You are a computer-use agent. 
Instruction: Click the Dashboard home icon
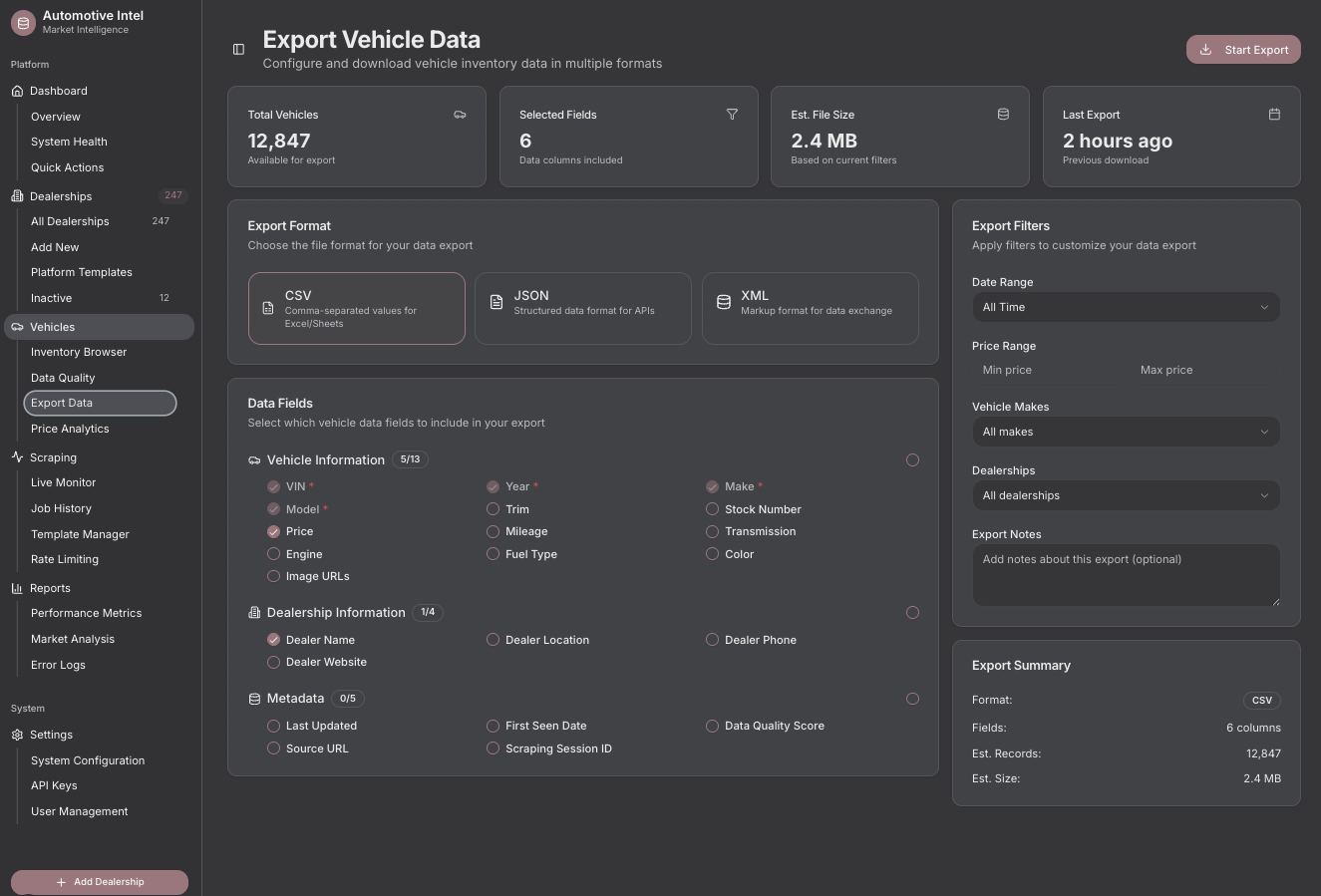[x=17, y=91]
